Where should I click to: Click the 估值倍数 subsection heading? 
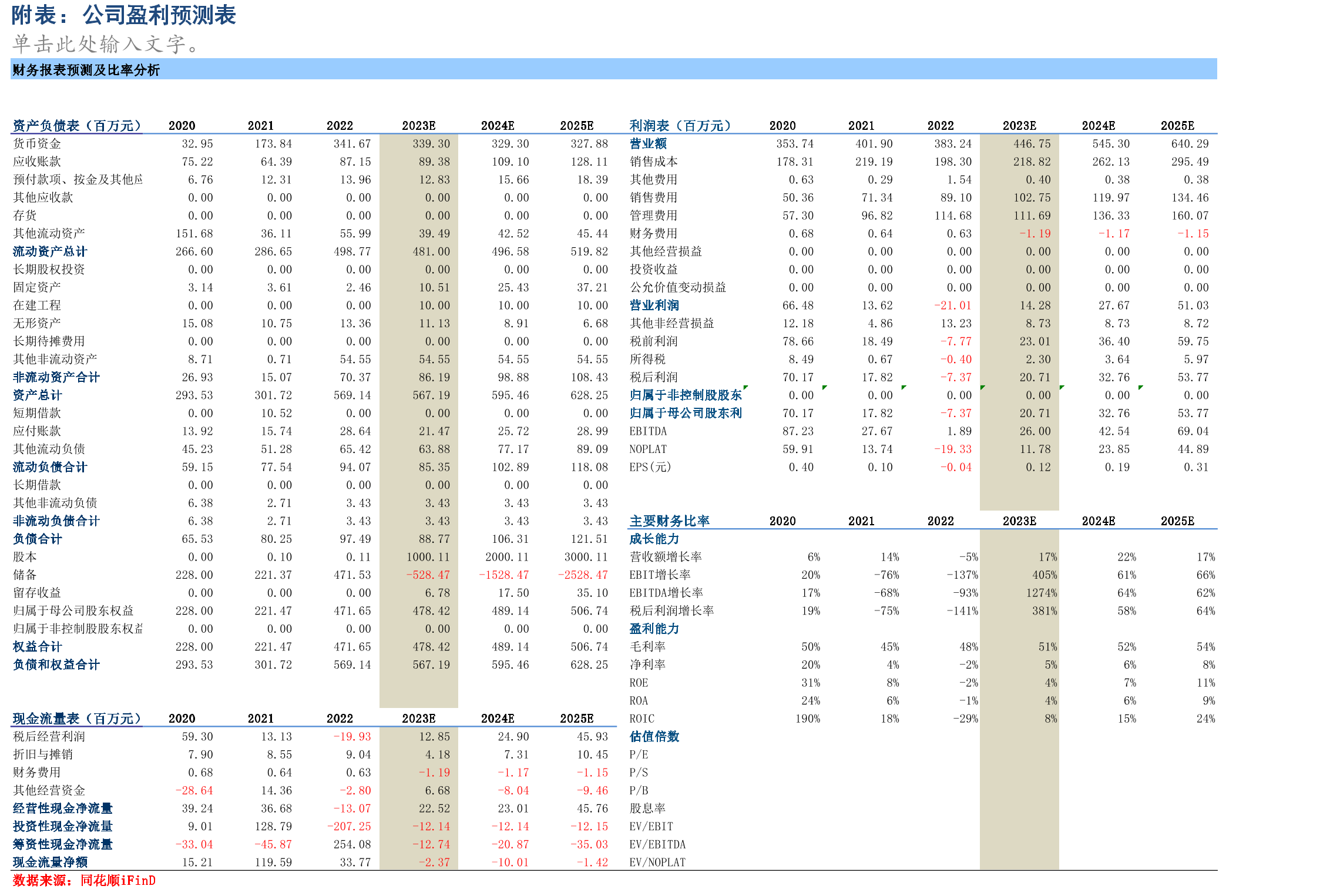tap(654, 737)
